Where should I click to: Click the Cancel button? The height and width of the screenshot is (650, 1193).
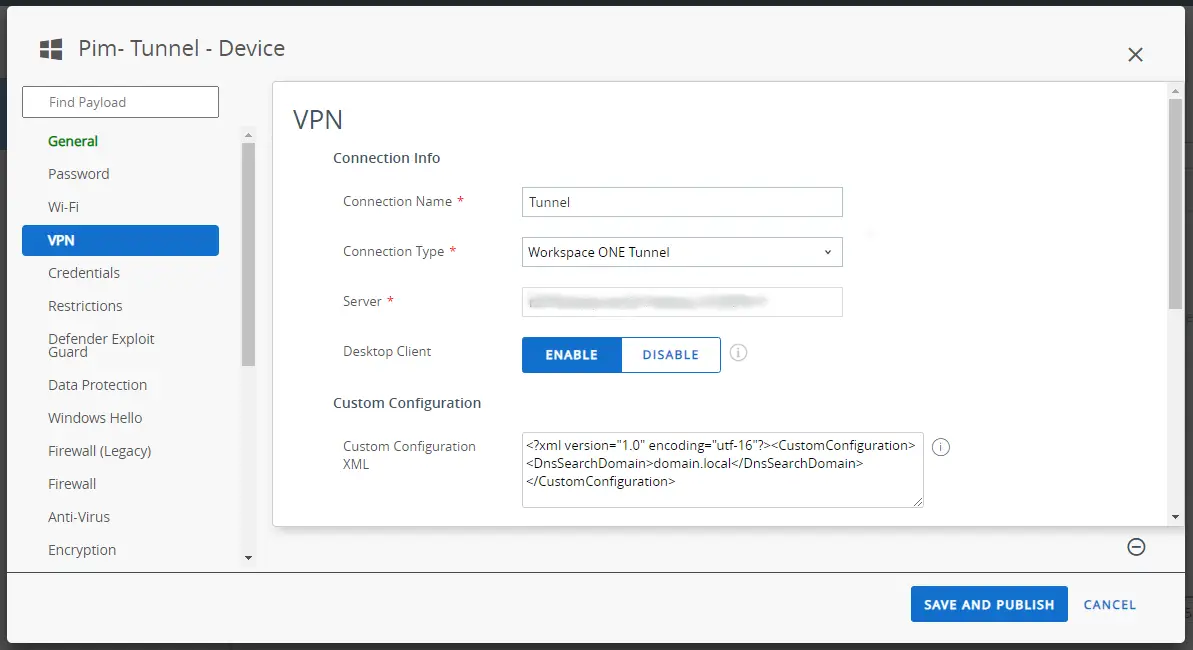click(x=1110, y=605)
